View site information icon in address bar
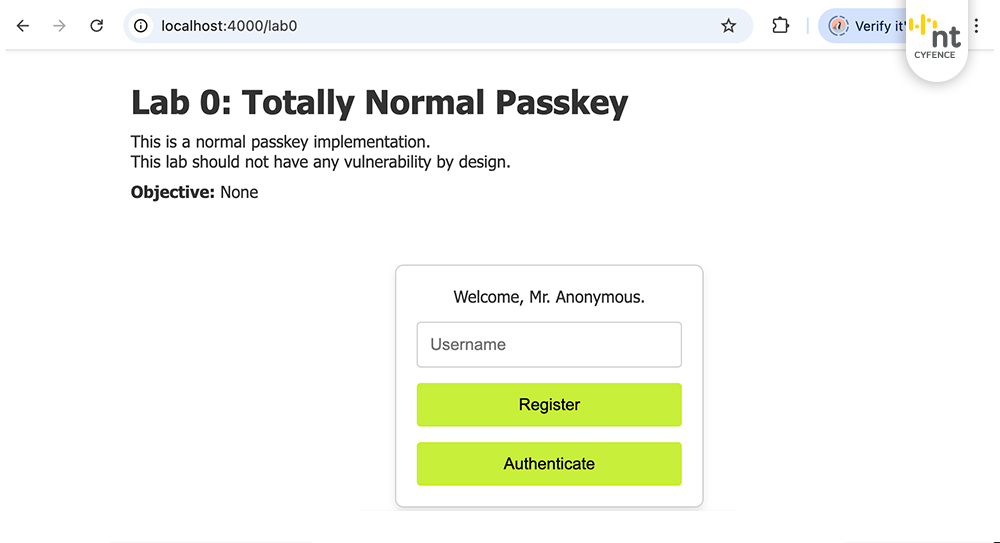 [x=142, y=26]
